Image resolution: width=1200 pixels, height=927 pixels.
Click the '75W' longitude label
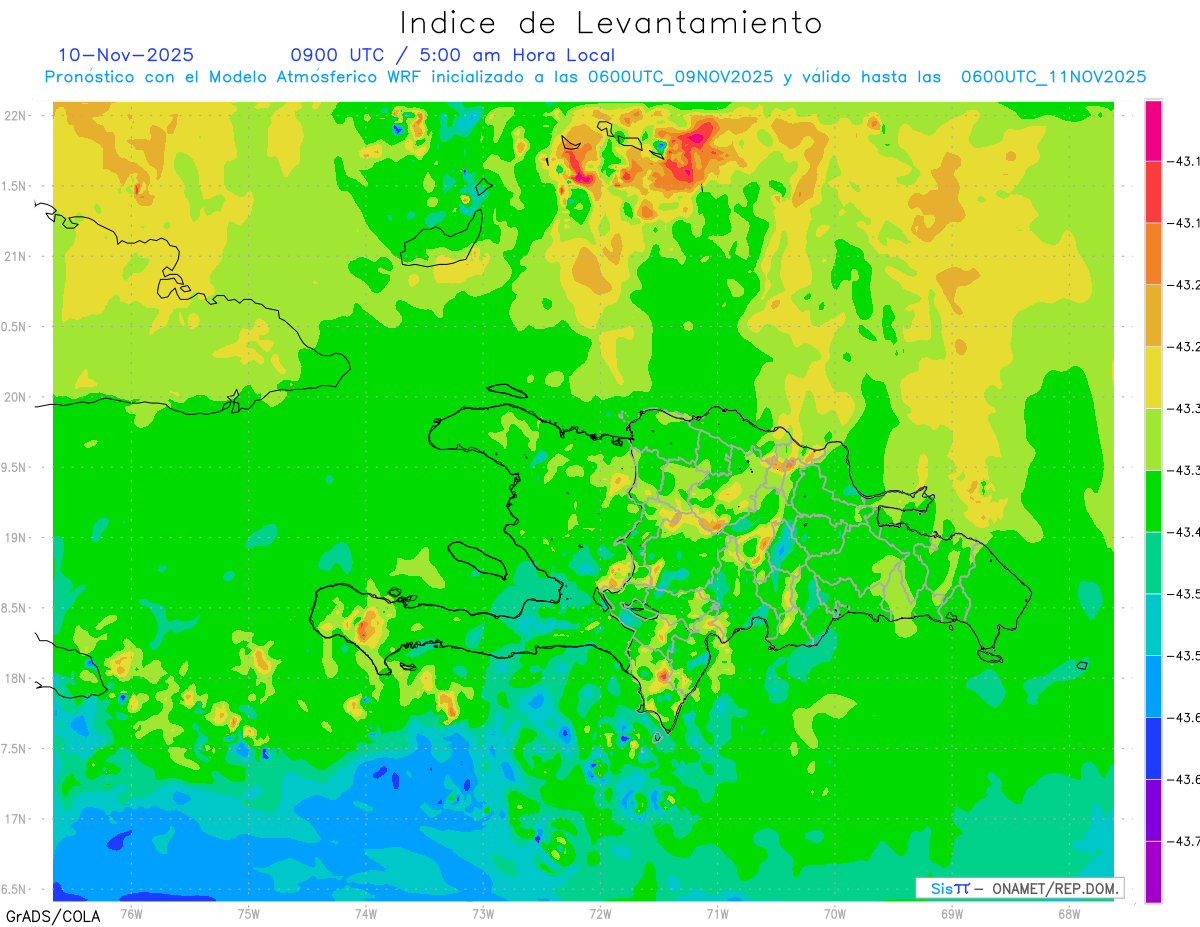pyautogui.click(x=249, y=913)
